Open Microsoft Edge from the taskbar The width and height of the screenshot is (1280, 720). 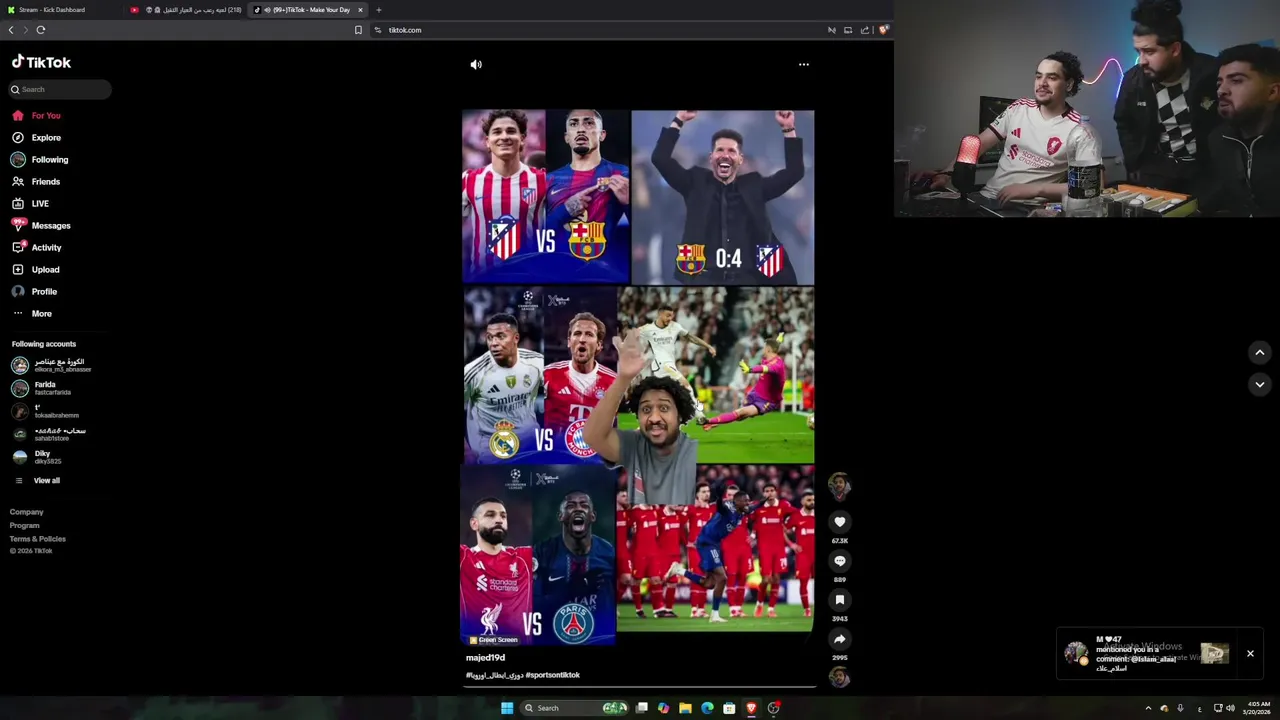(x=707, y=708)
